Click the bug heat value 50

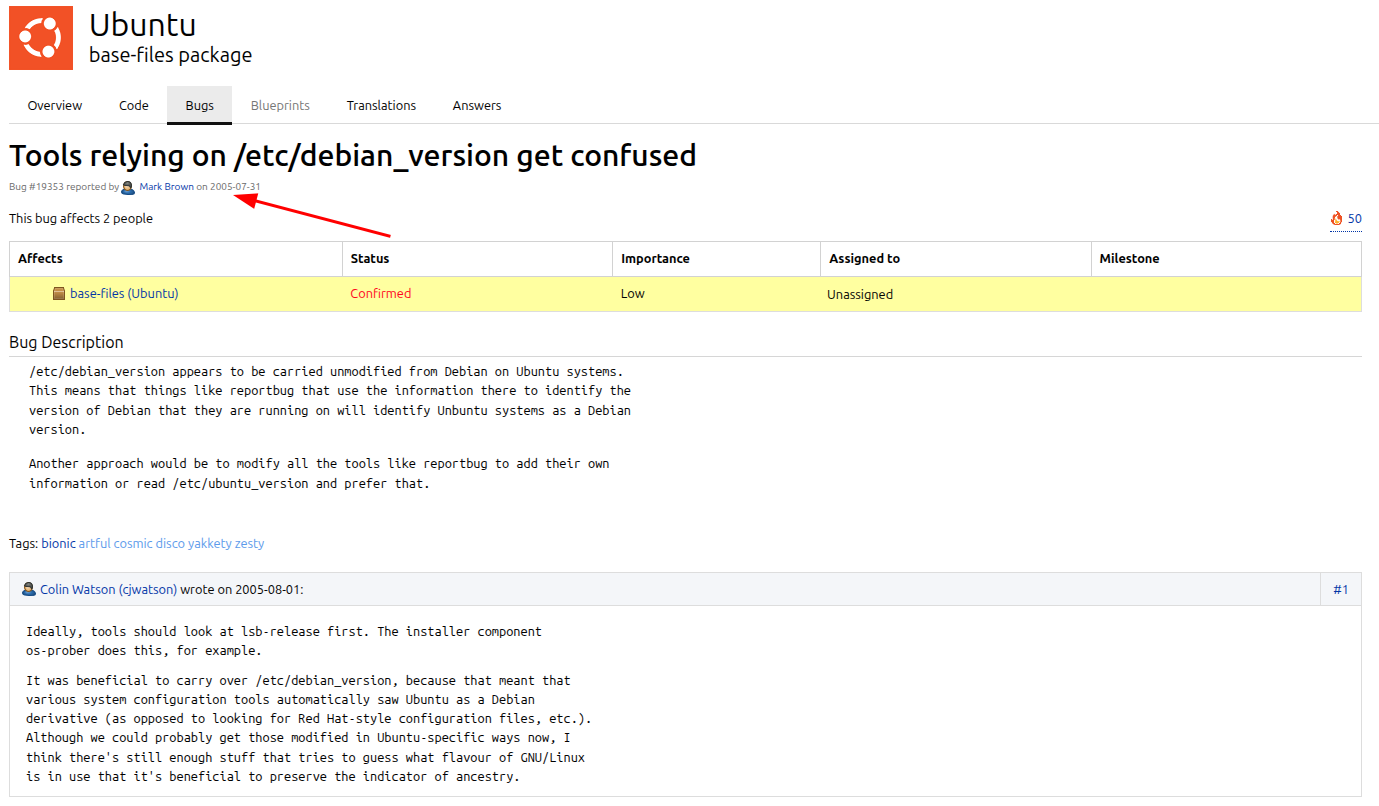click(x=1355, y=219)
